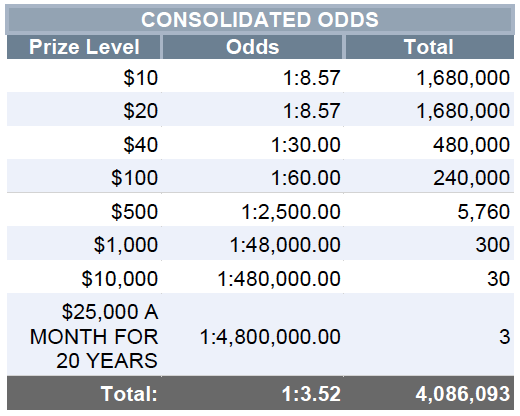Image resolution: width=520 pixels, height=416 pixels.
Task: Click the 240,000 total cell
Action: pyautogui.click(x=429, y=177)
